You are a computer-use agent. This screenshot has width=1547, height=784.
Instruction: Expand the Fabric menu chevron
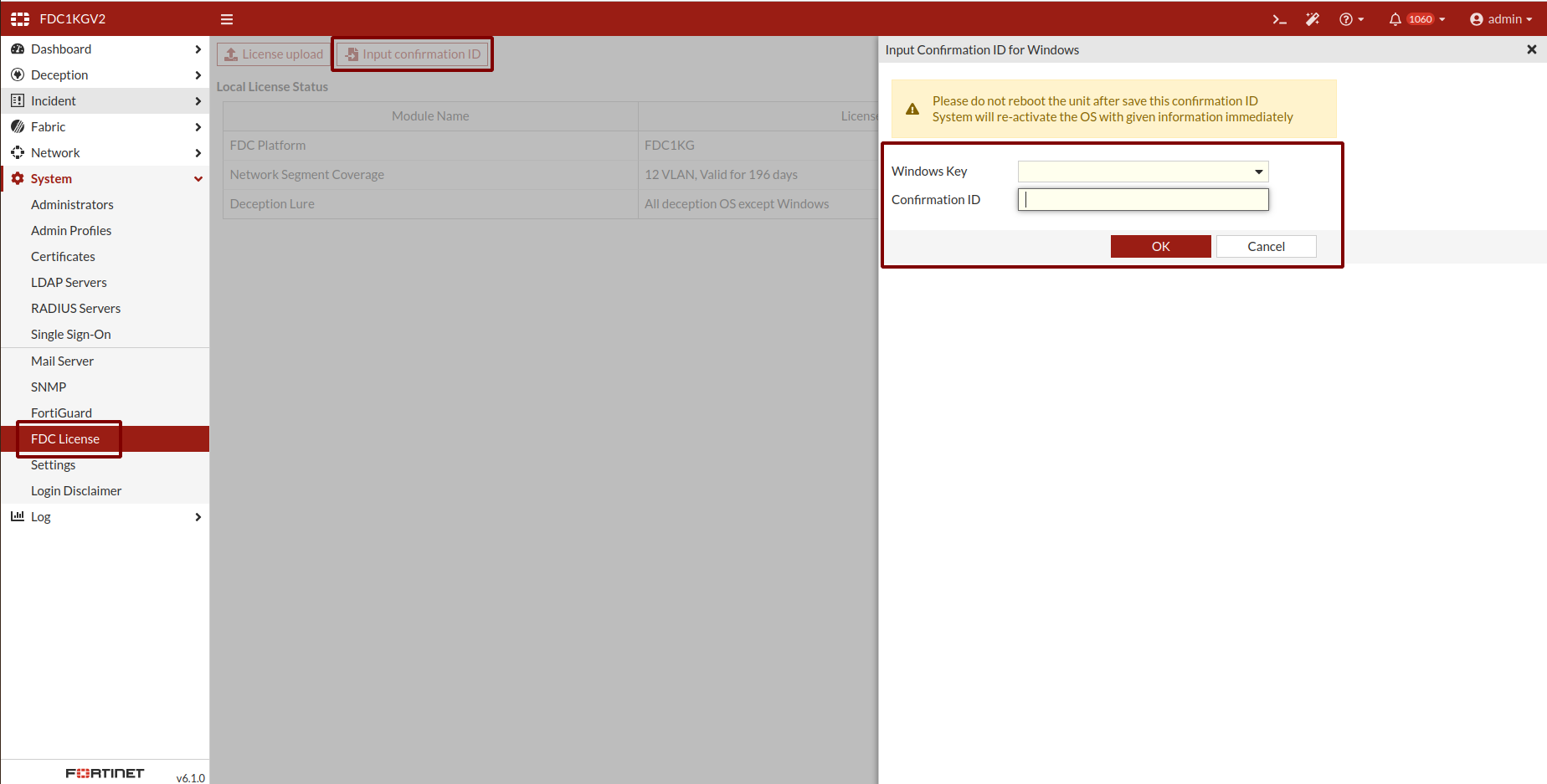[x=198, y=127]
